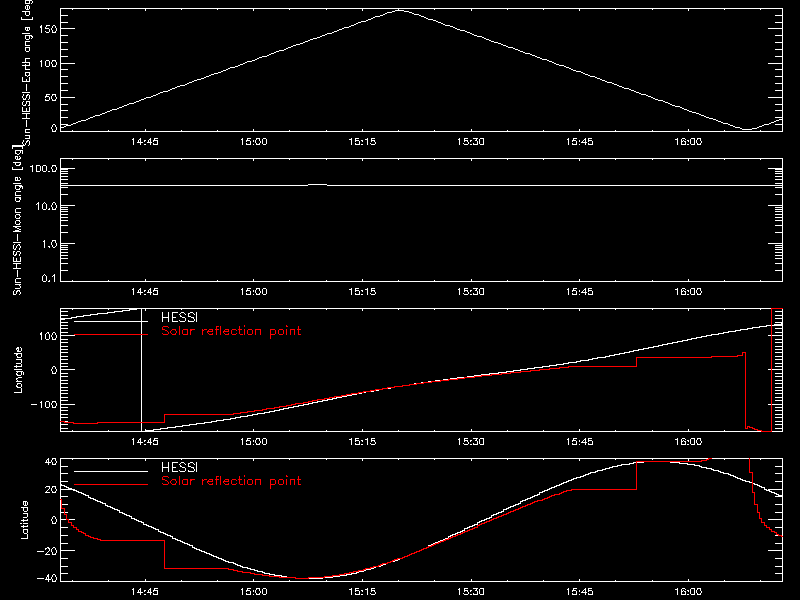Click red legend line sample in Latitude plot
This screenshot has width=800, height=600.
[x=111, y=485]
